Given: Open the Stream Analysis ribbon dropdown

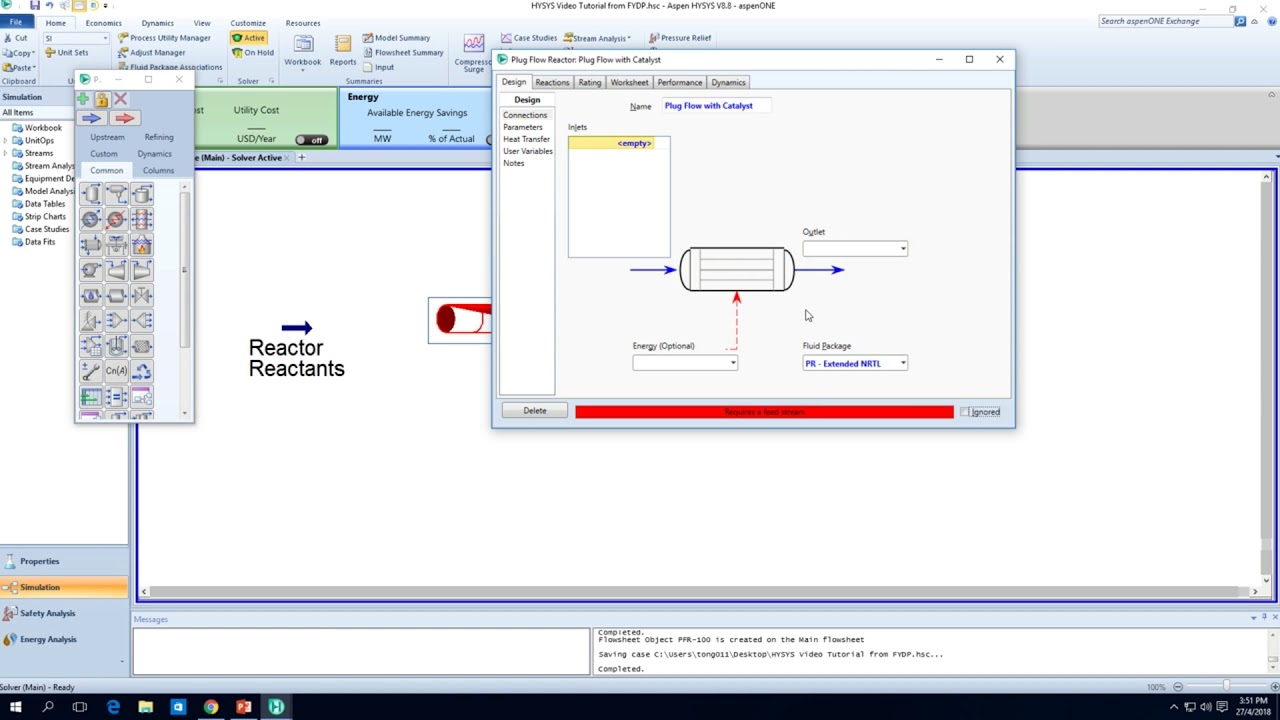Looking at the screenshot, I should (597, 38).
